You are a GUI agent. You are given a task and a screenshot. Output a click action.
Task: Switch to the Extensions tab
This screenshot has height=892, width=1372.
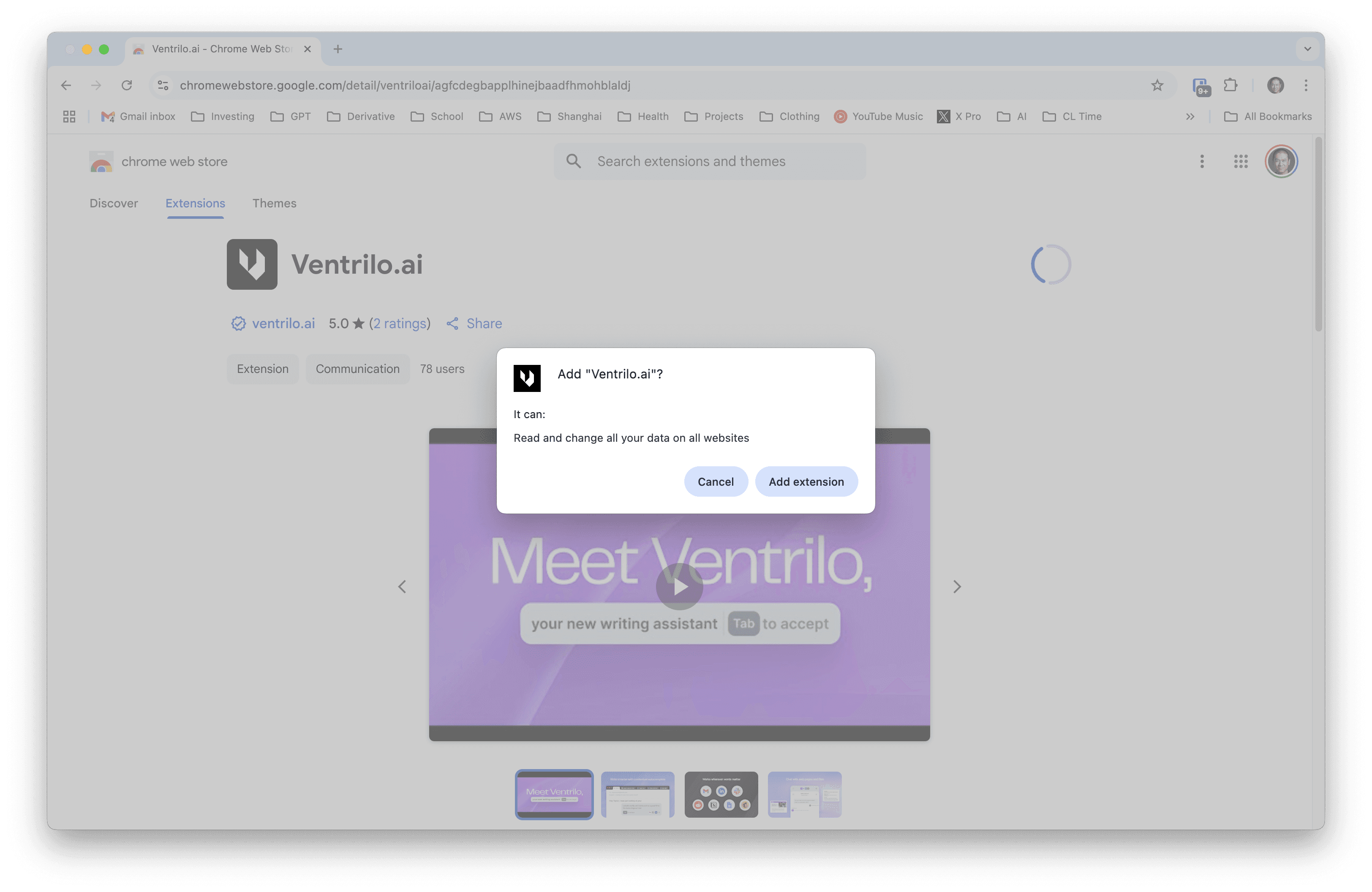tap(196, 204)
